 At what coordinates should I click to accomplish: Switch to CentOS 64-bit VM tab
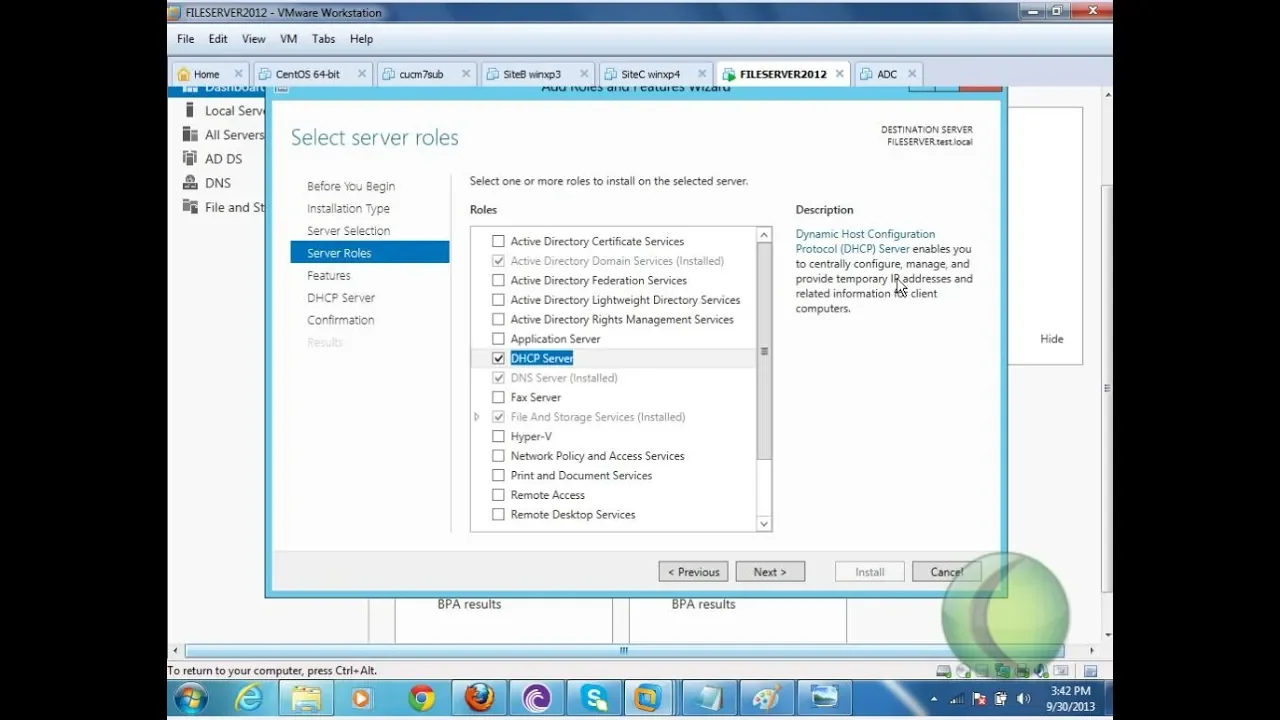(313, 74)
